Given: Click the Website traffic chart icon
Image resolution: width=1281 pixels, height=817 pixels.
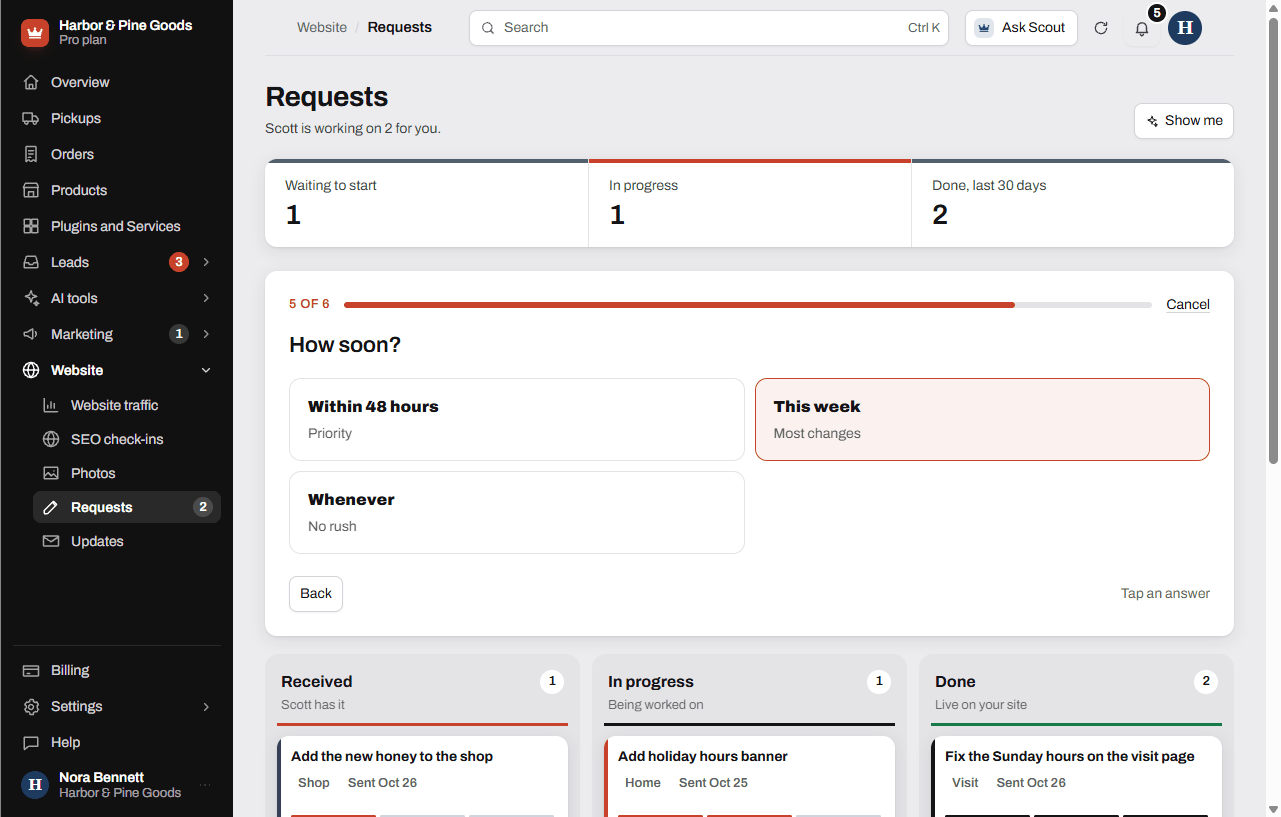Looking at the screenshot, I should click(x=51, y=405).
